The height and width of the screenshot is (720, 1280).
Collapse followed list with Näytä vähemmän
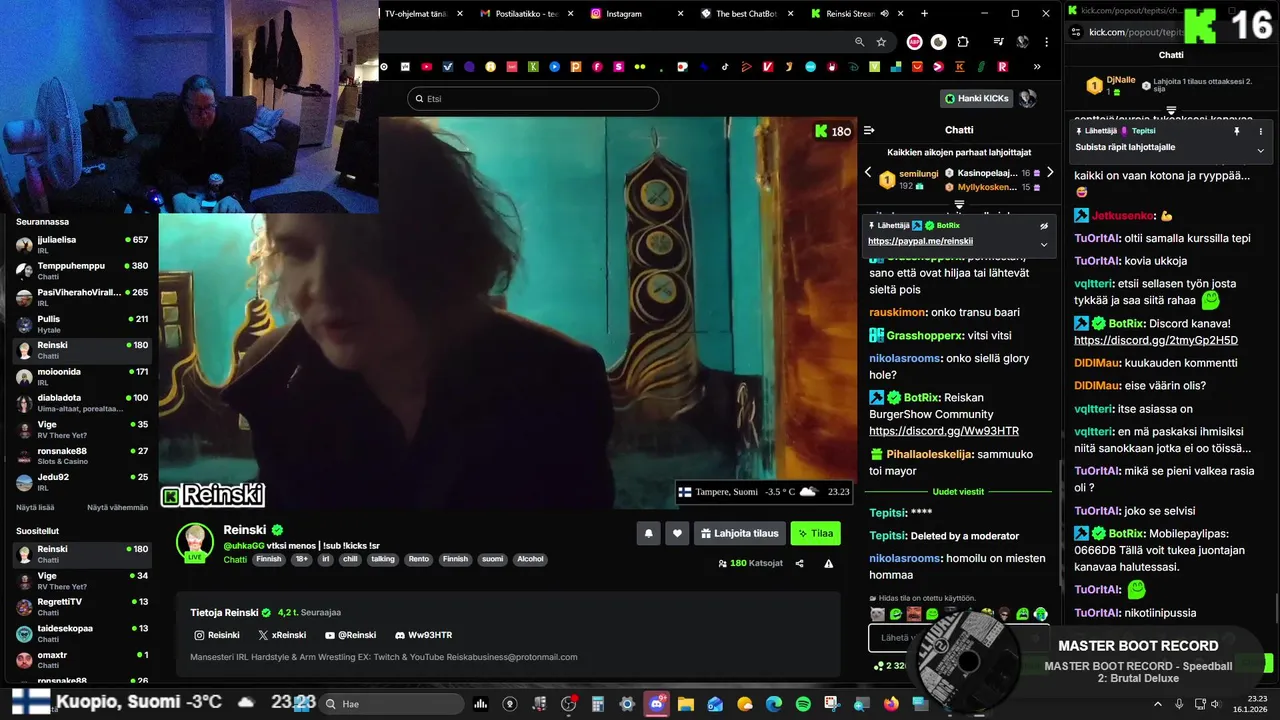tap(117, 507)
